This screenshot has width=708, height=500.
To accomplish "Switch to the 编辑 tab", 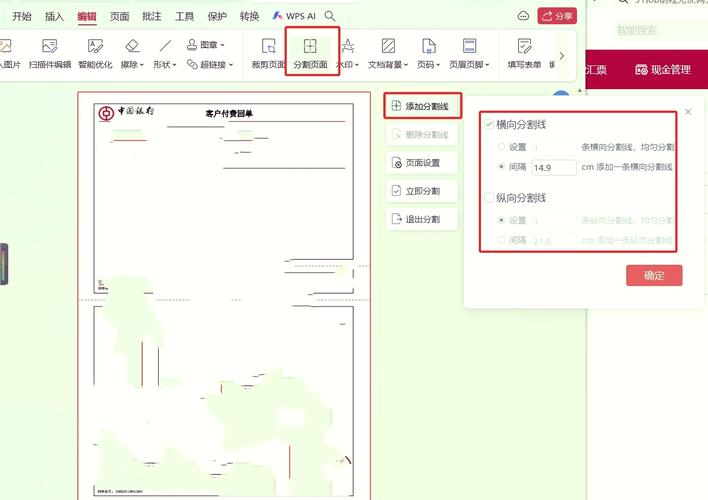I will tap(87, 16).
